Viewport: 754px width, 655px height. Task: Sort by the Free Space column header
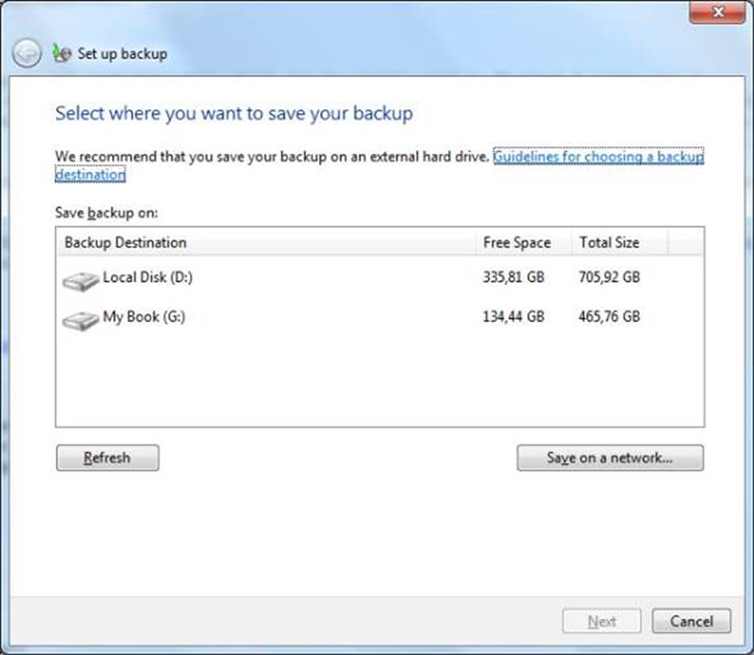tap(516, 242)
